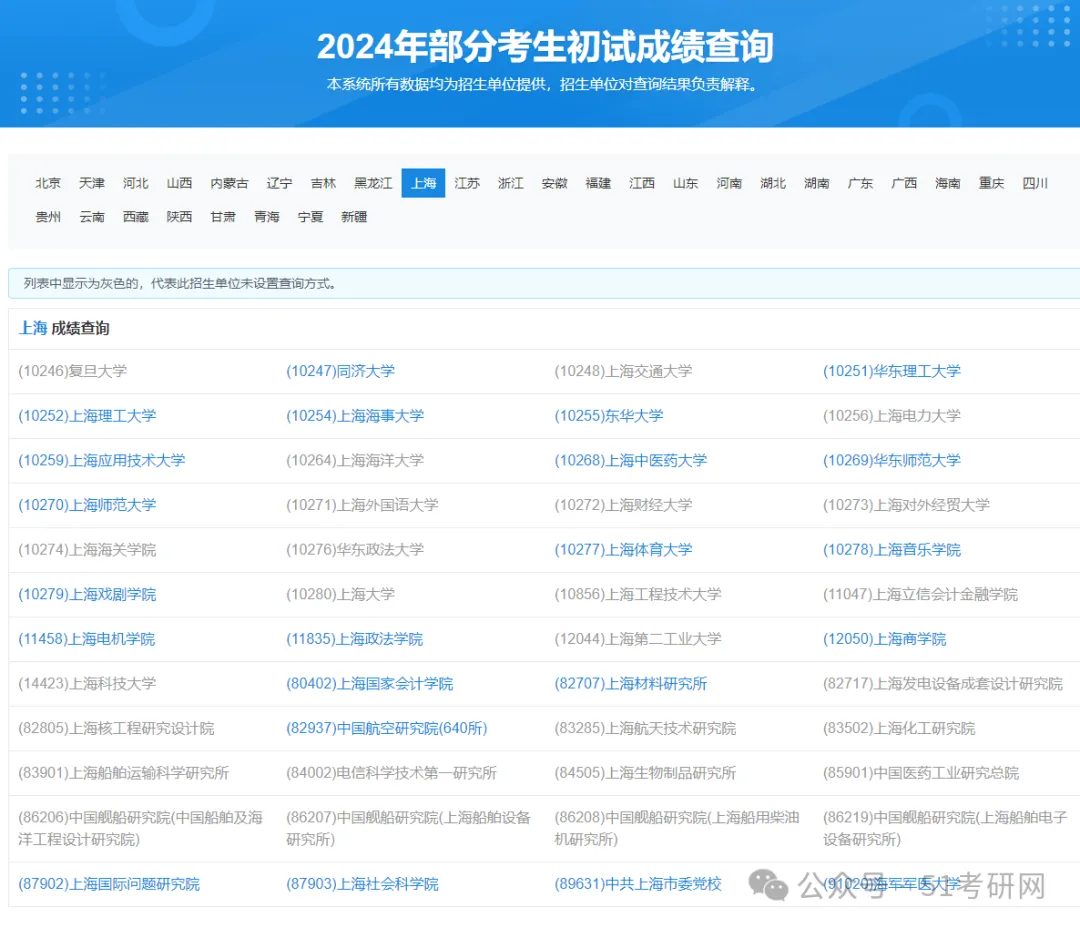
Task: Open (10254)上海海事大学 link
Action: (355, 416)
